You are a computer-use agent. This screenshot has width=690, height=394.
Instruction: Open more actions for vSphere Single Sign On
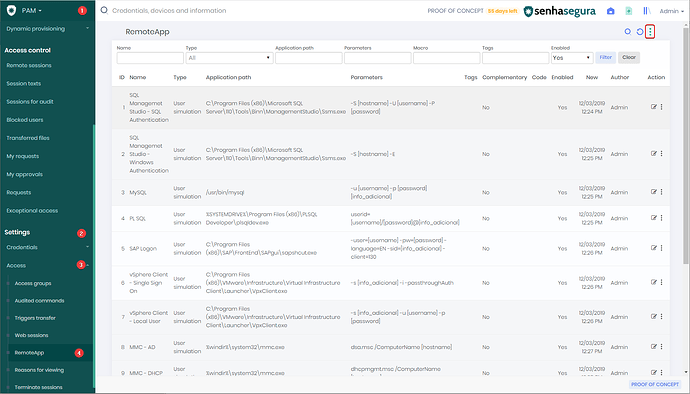point(661,282)
